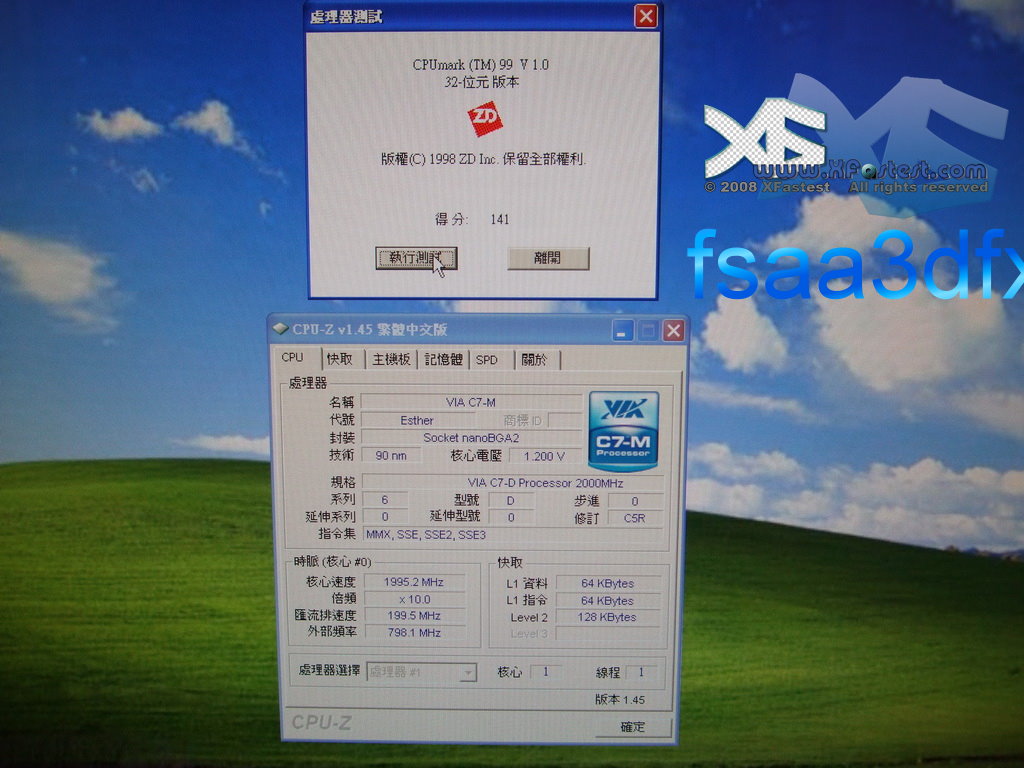
Task: Click the 版本 1.45 version label
Action: (x=620, y=699)
